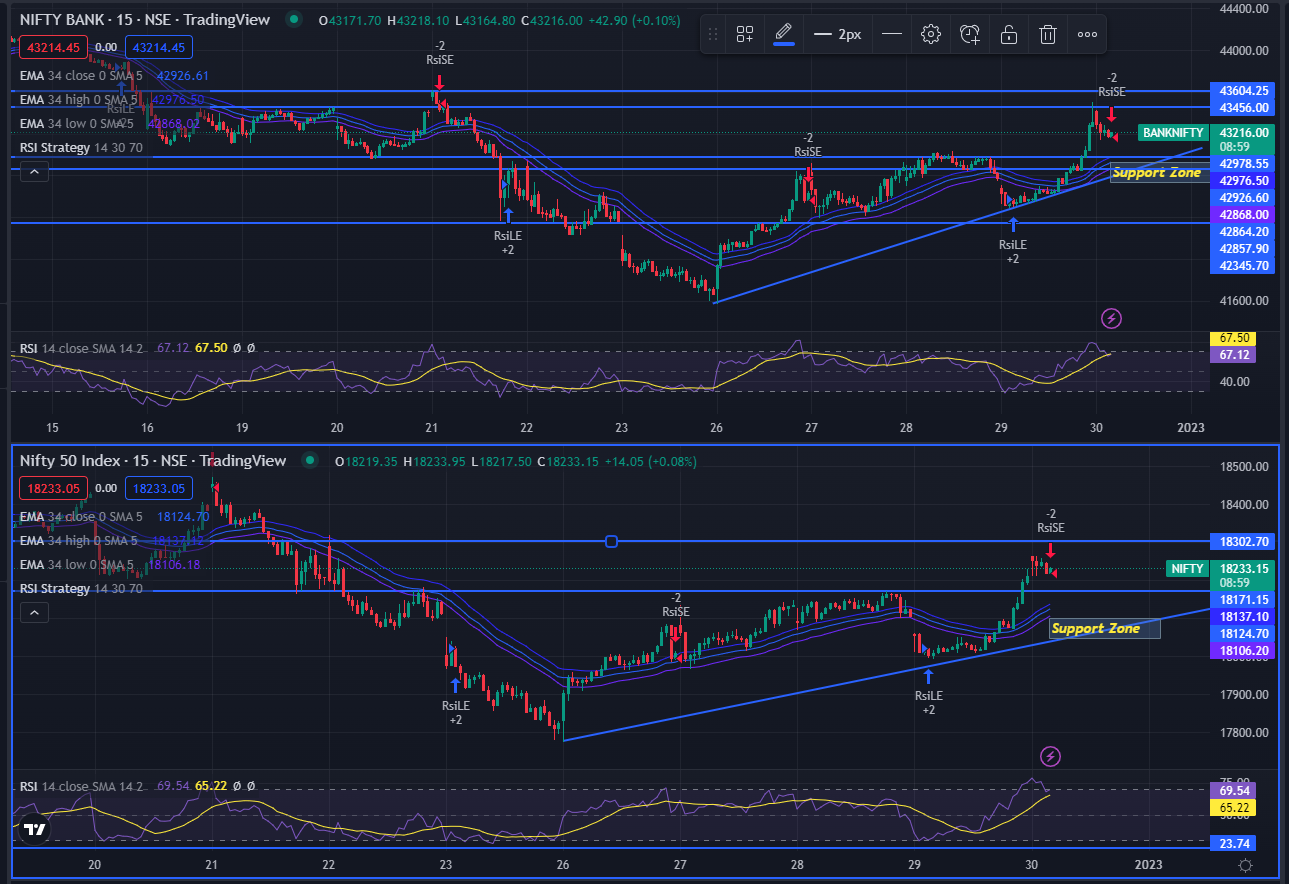Click the green market status dot on NIFTY BANK
The width and height of the screenshot is (1289, 884).
[x=292, y=19]
